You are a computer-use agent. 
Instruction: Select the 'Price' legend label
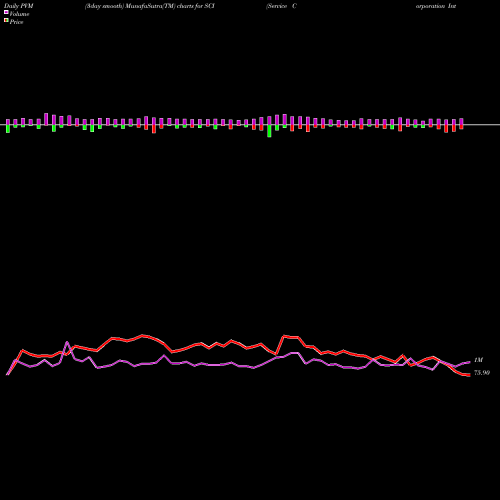pos(16,22)
